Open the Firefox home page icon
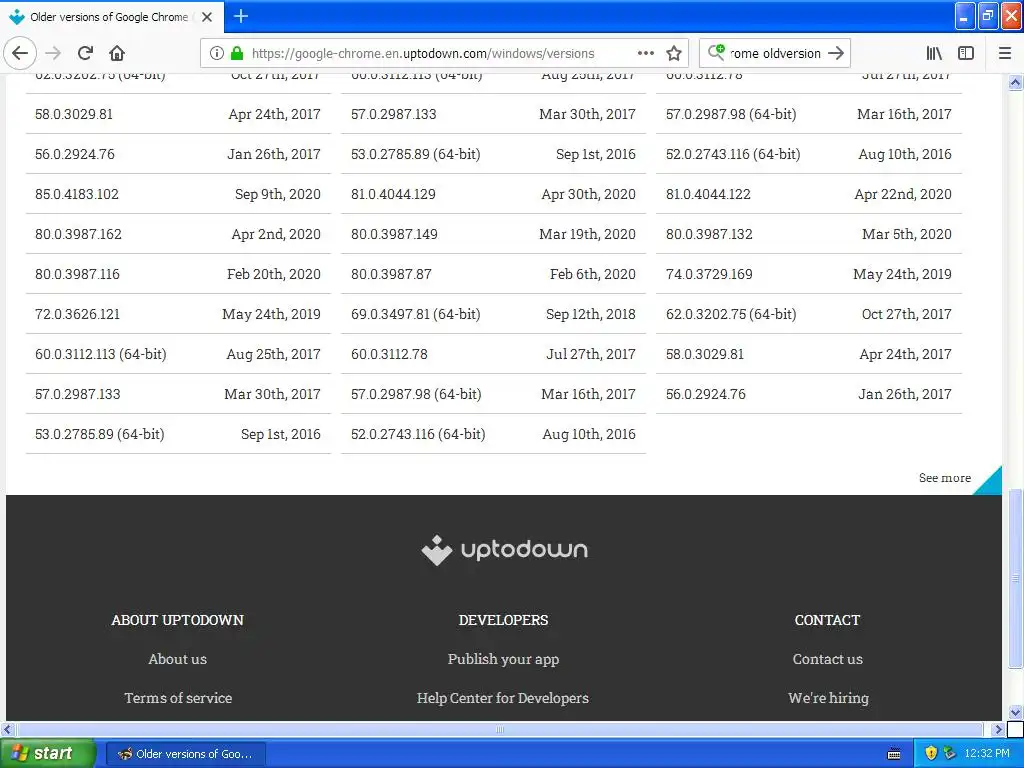1024x768 pixels. click(x=117, y=53)
